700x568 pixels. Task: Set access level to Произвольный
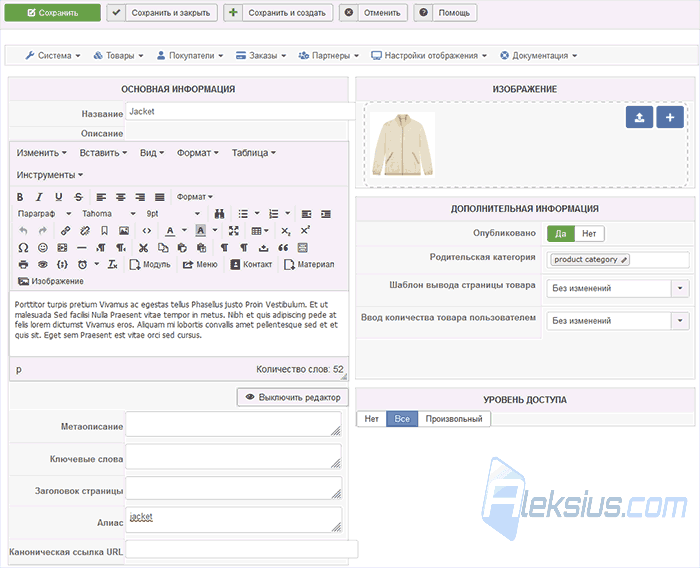tap(454, 419)
